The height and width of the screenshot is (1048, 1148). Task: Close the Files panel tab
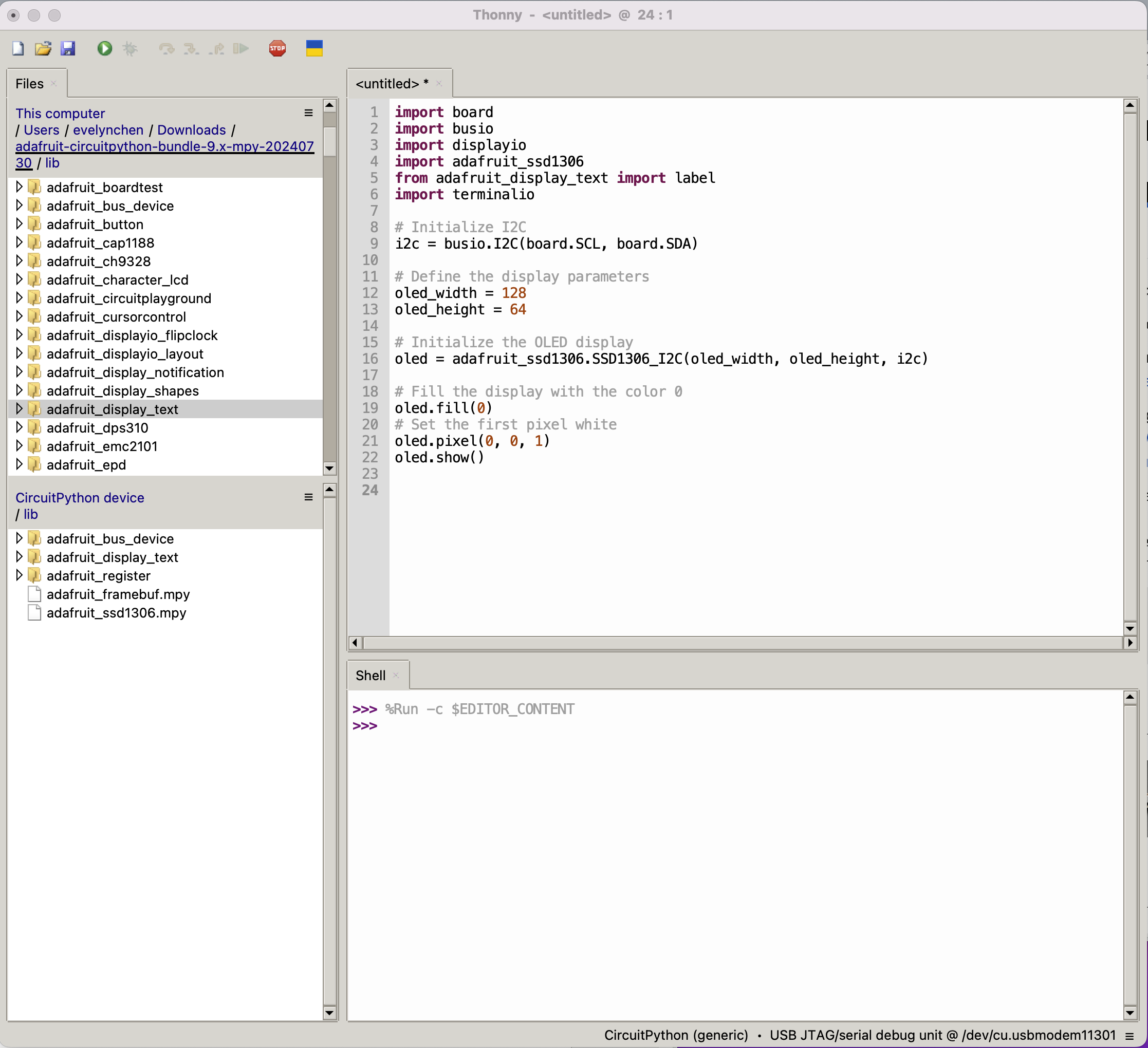[53, 84]
